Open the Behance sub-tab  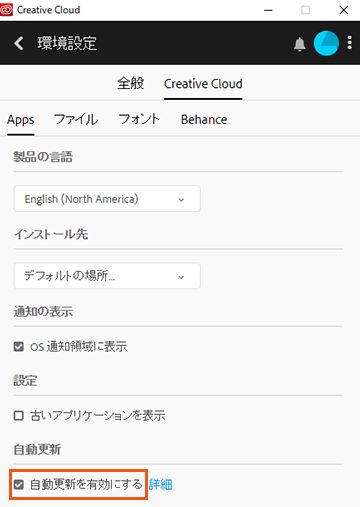[204, 119]
